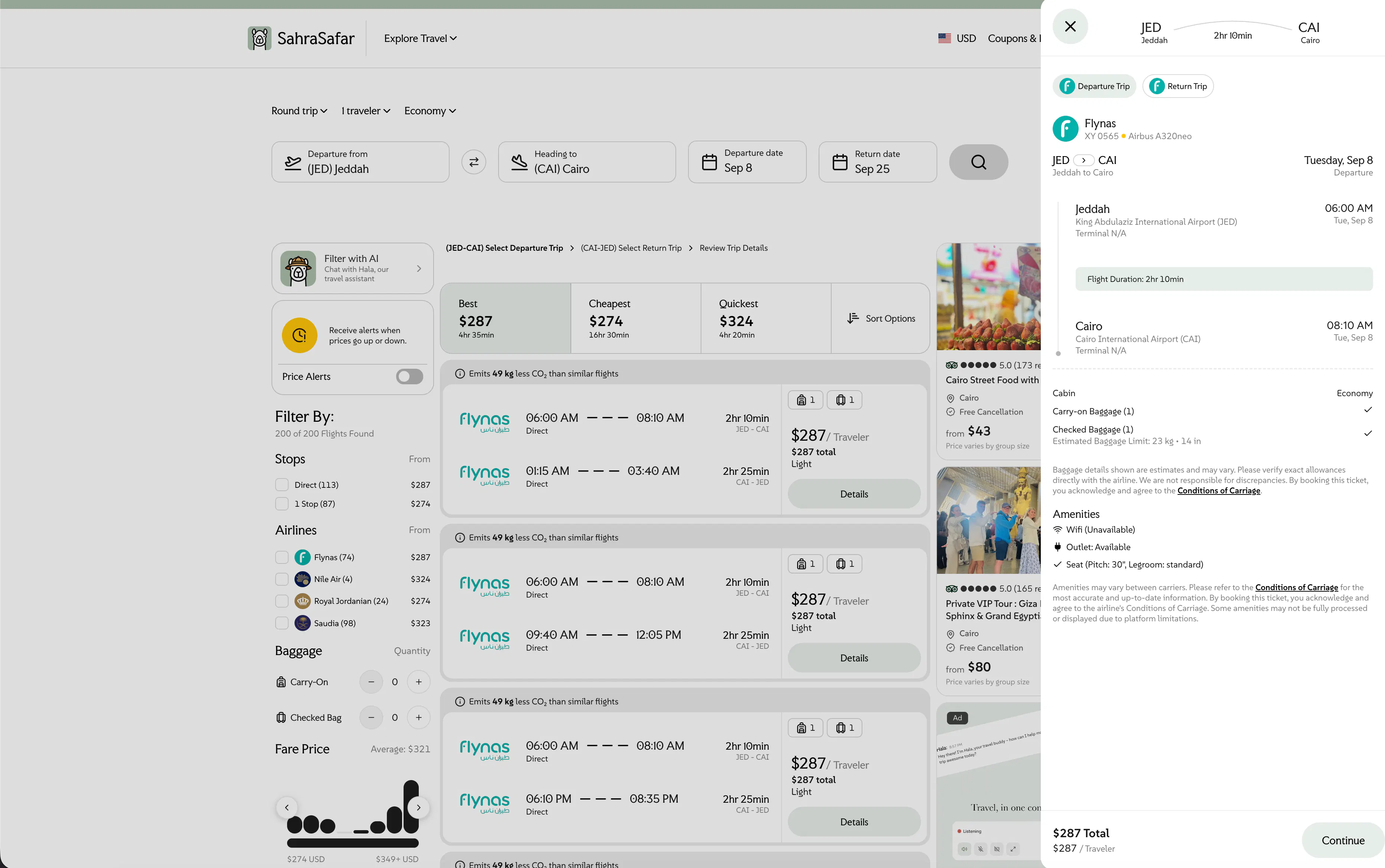Image resolution: width=1385 pixels, height=868 pixels.
Task: Click the Flynas teal logo in Airlines filter
Action: click(303, 558)
